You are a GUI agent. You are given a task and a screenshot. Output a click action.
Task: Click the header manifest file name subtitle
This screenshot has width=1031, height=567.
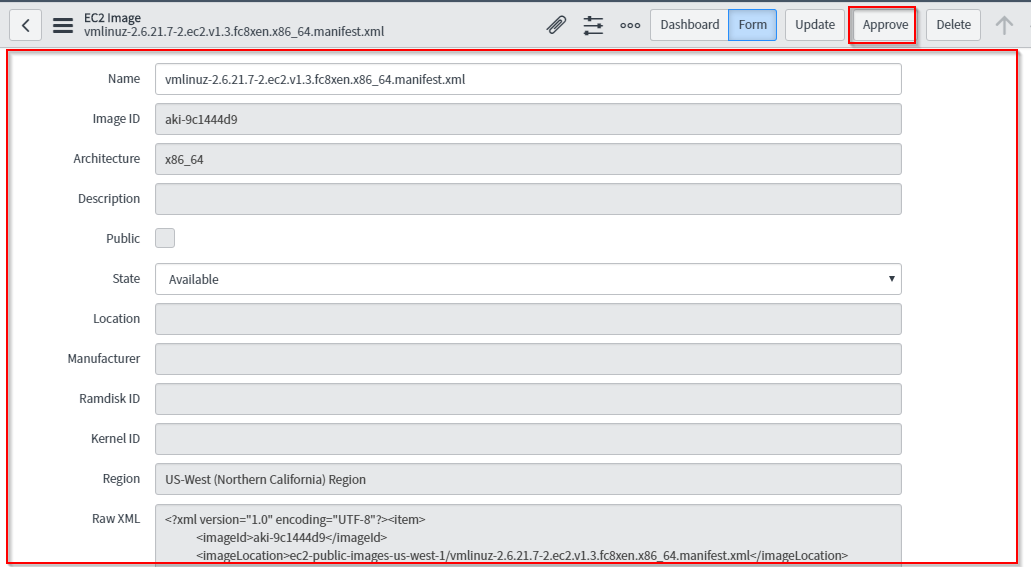coord(234,32)
